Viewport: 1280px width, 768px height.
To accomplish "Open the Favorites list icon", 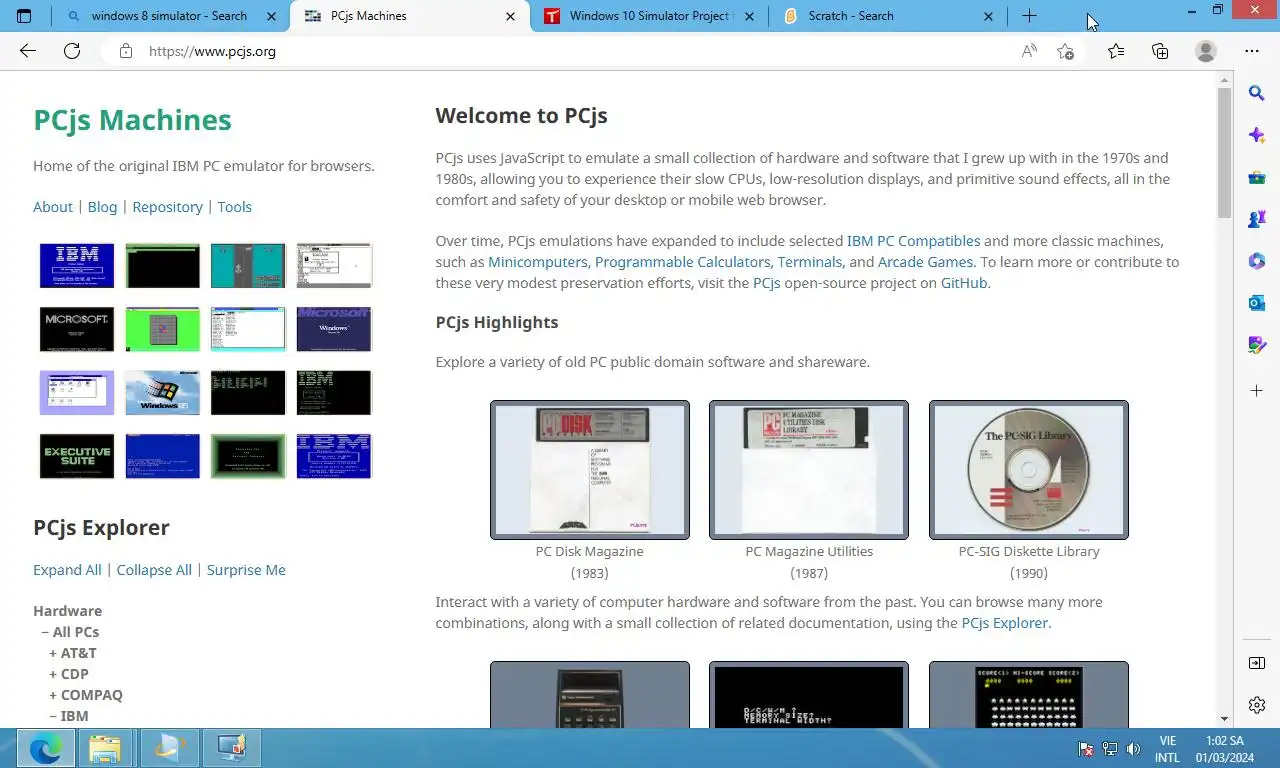I will point(1116,51).
